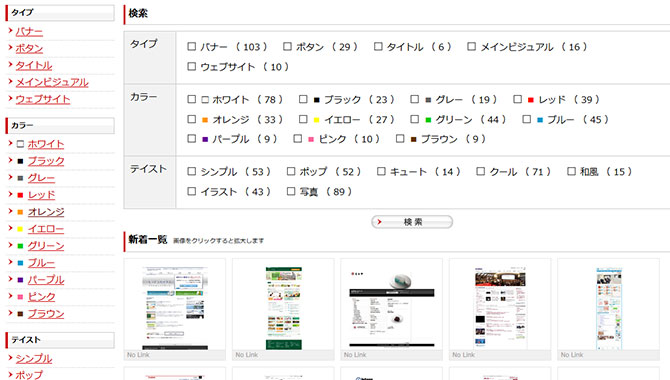The width and height of the screenshot is (670, 380).
Task: Select the クール (71) taste checkbox
Action: 481,171
